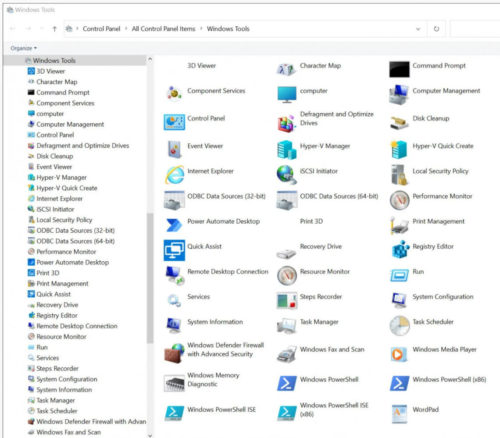Click the search box at top right
The height and width of the screenshot is (438, 500).
point(475,29)
